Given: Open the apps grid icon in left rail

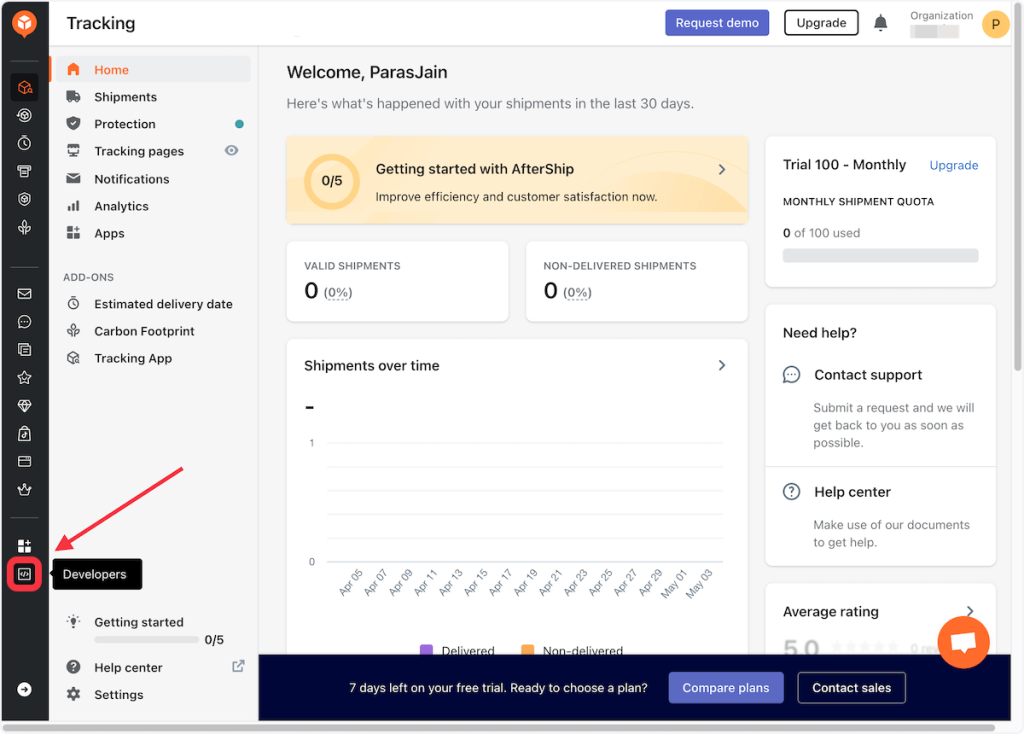Looking at the screenshot, I should pos(25,546).
